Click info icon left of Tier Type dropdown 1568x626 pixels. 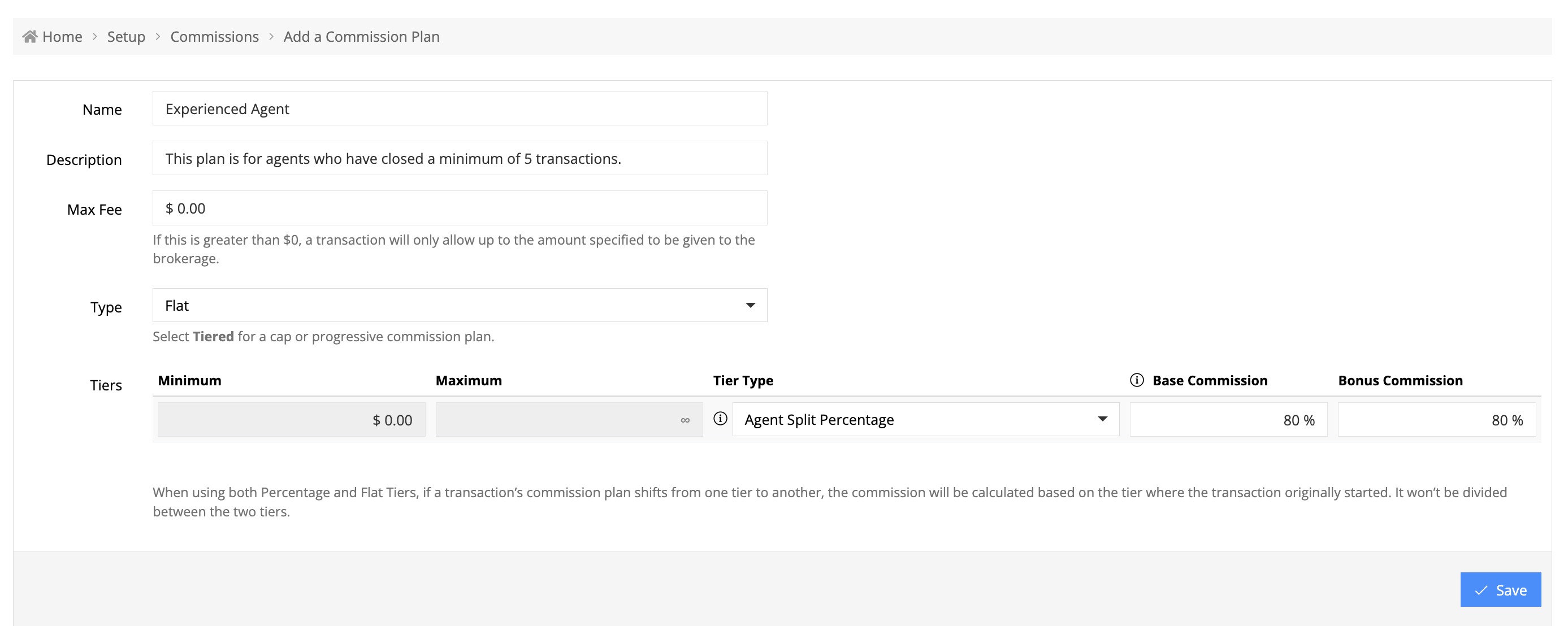click(x=720, y=419)
